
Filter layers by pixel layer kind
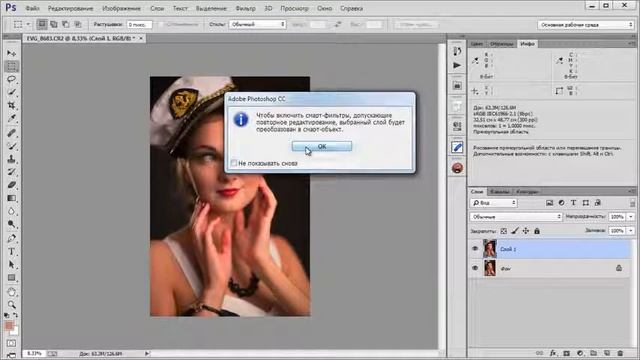[x=549, y=203]
